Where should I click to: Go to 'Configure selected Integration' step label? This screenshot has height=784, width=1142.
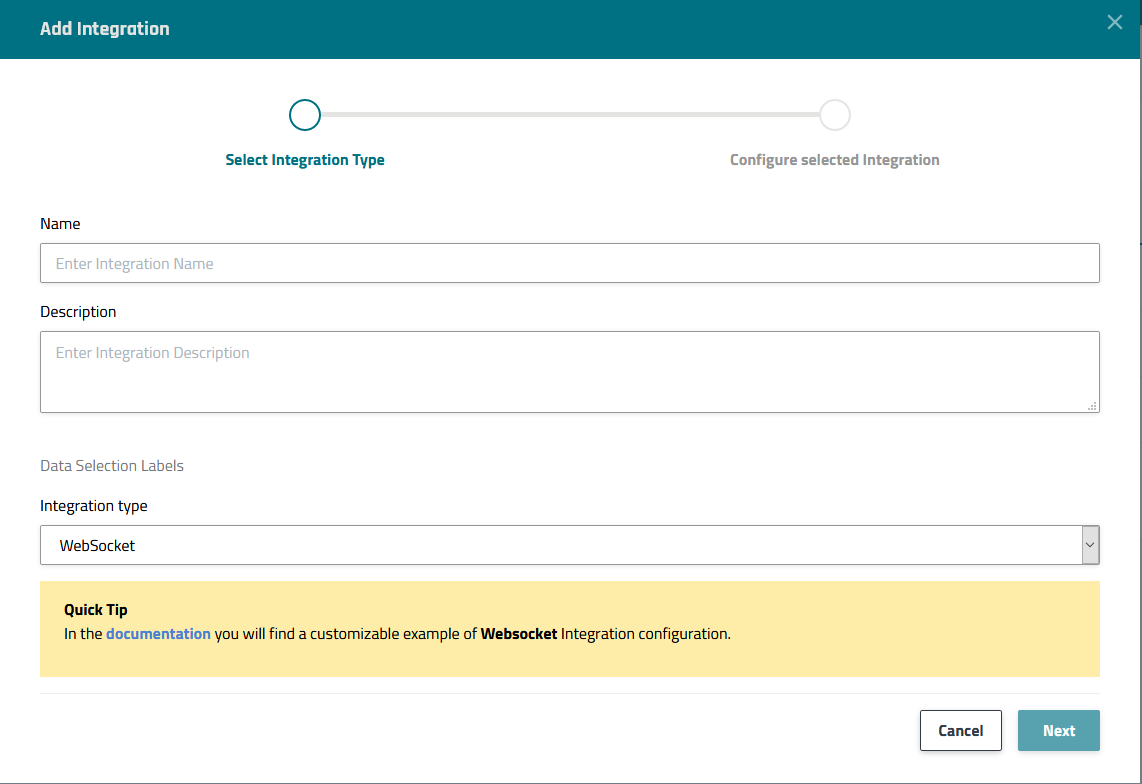pos(834,160)
